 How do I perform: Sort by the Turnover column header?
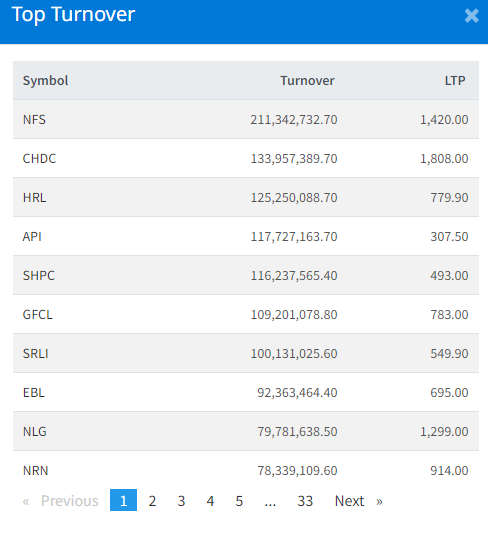(x=307, y=81)
